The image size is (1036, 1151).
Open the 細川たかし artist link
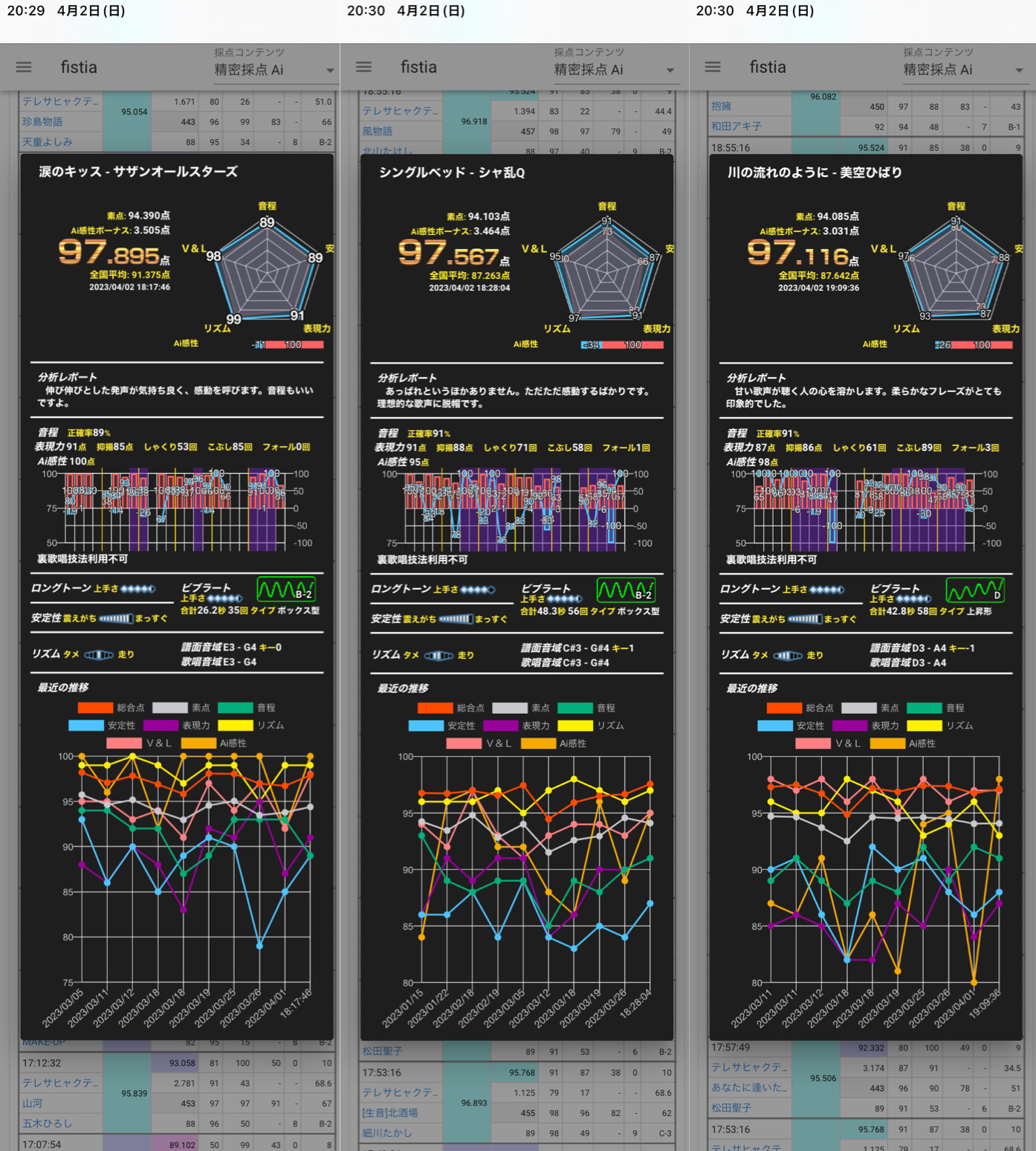pyautogui.click(x=387, y=1133)
